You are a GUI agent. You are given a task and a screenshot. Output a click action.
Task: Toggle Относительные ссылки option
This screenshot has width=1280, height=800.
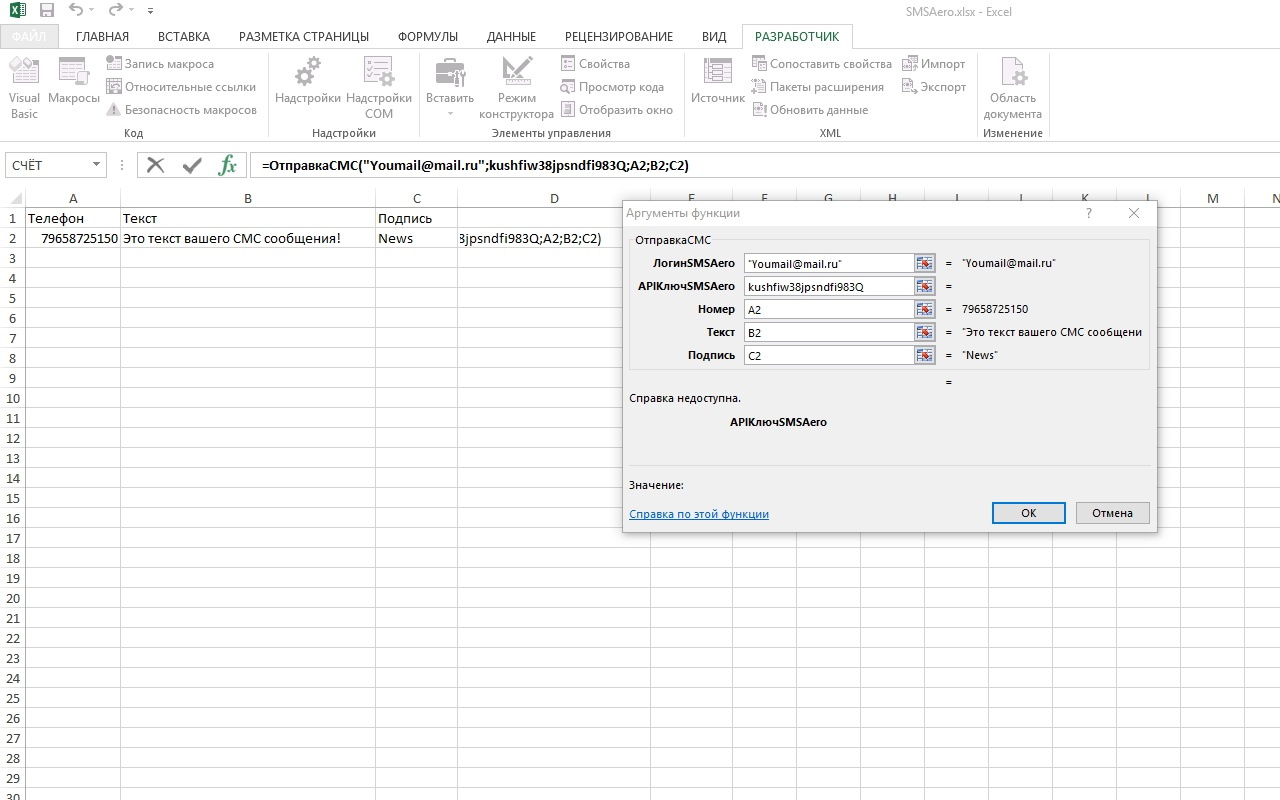tap(181, 87)
